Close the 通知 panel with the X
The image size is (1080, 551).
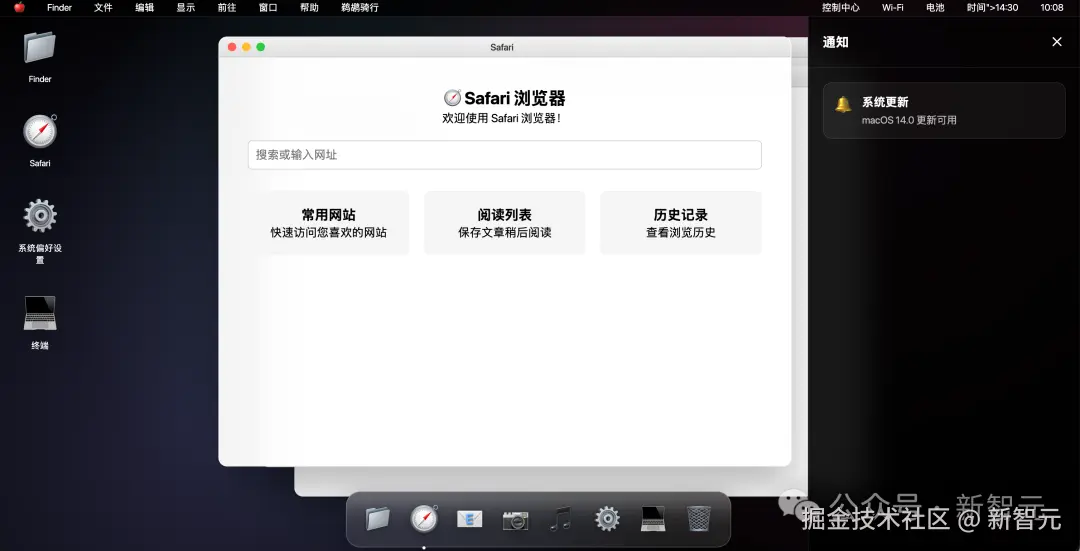coord(1057,42)
